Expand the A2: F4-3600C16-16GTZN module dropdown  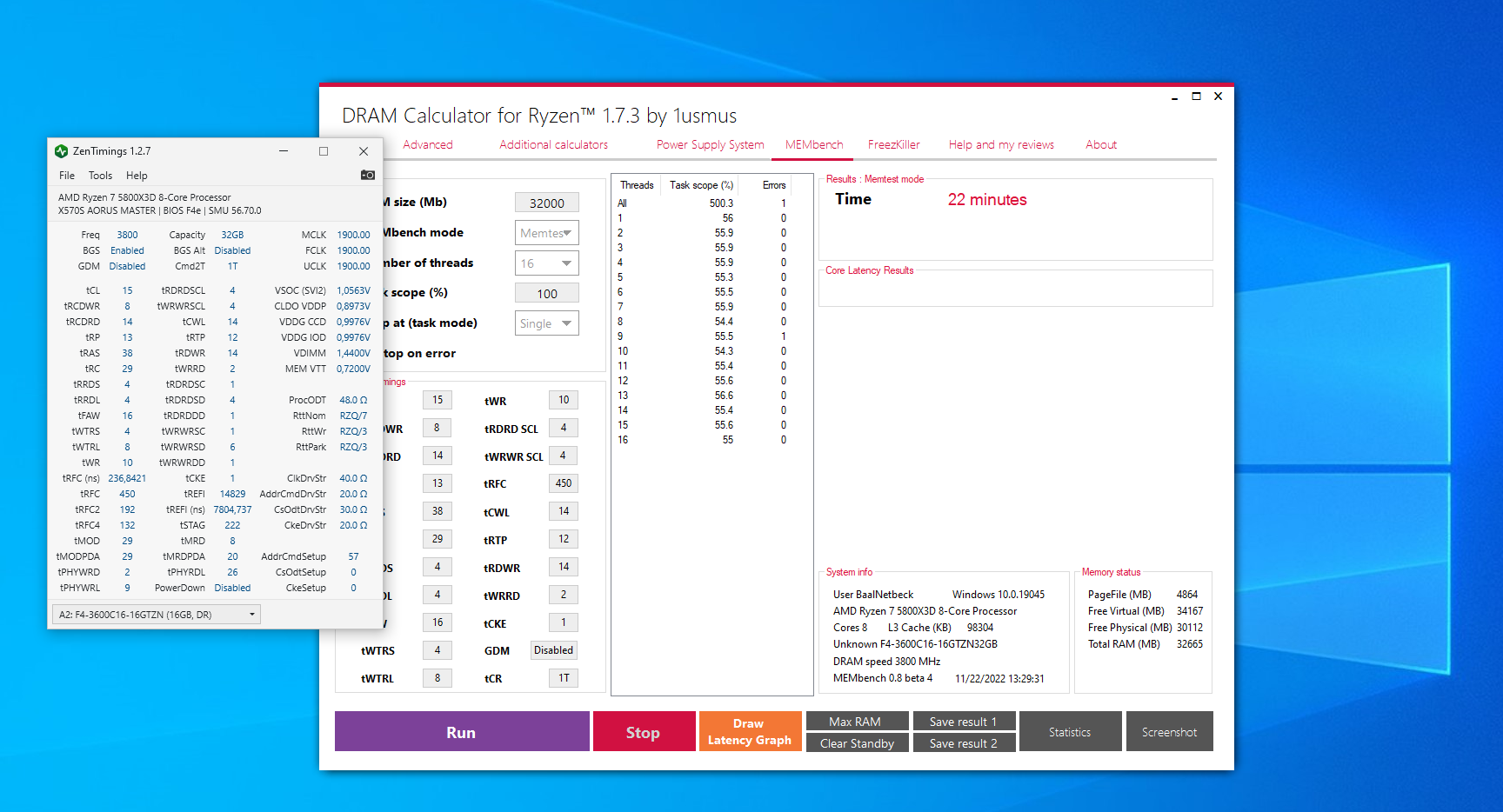click(x=157, y=615)
